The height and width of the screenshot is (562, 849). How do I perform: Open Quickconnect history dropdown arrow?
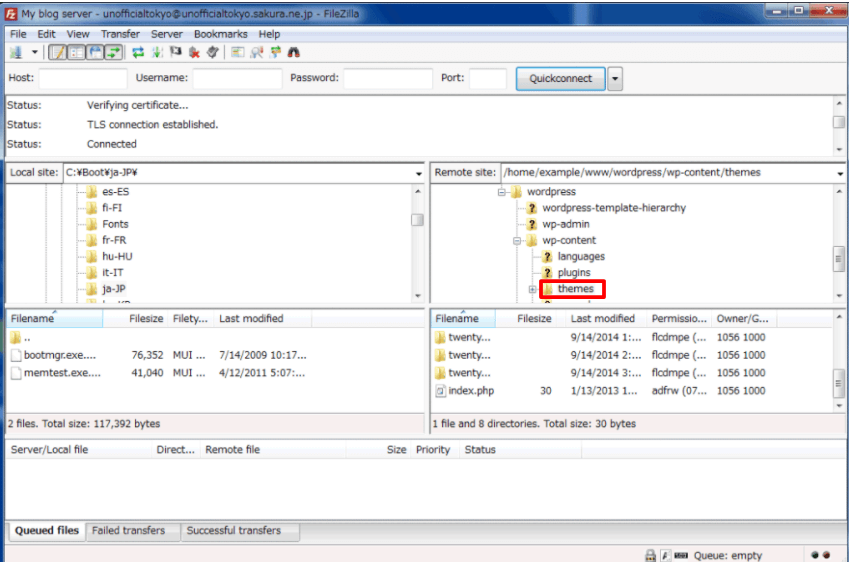coord(615,79)
